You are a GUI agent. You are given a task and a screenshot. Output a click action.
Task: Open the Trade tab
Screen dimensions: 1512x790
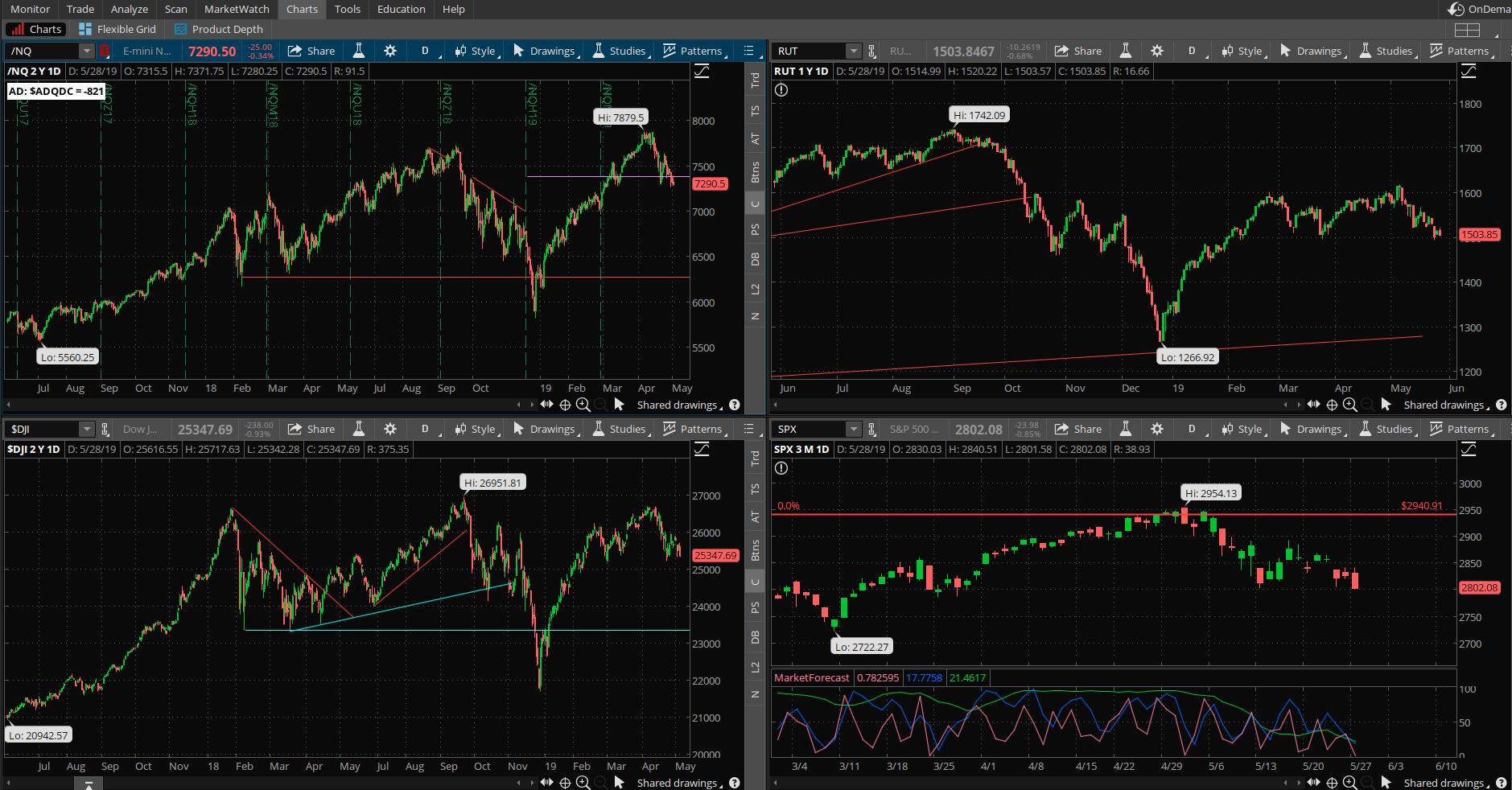80,9
